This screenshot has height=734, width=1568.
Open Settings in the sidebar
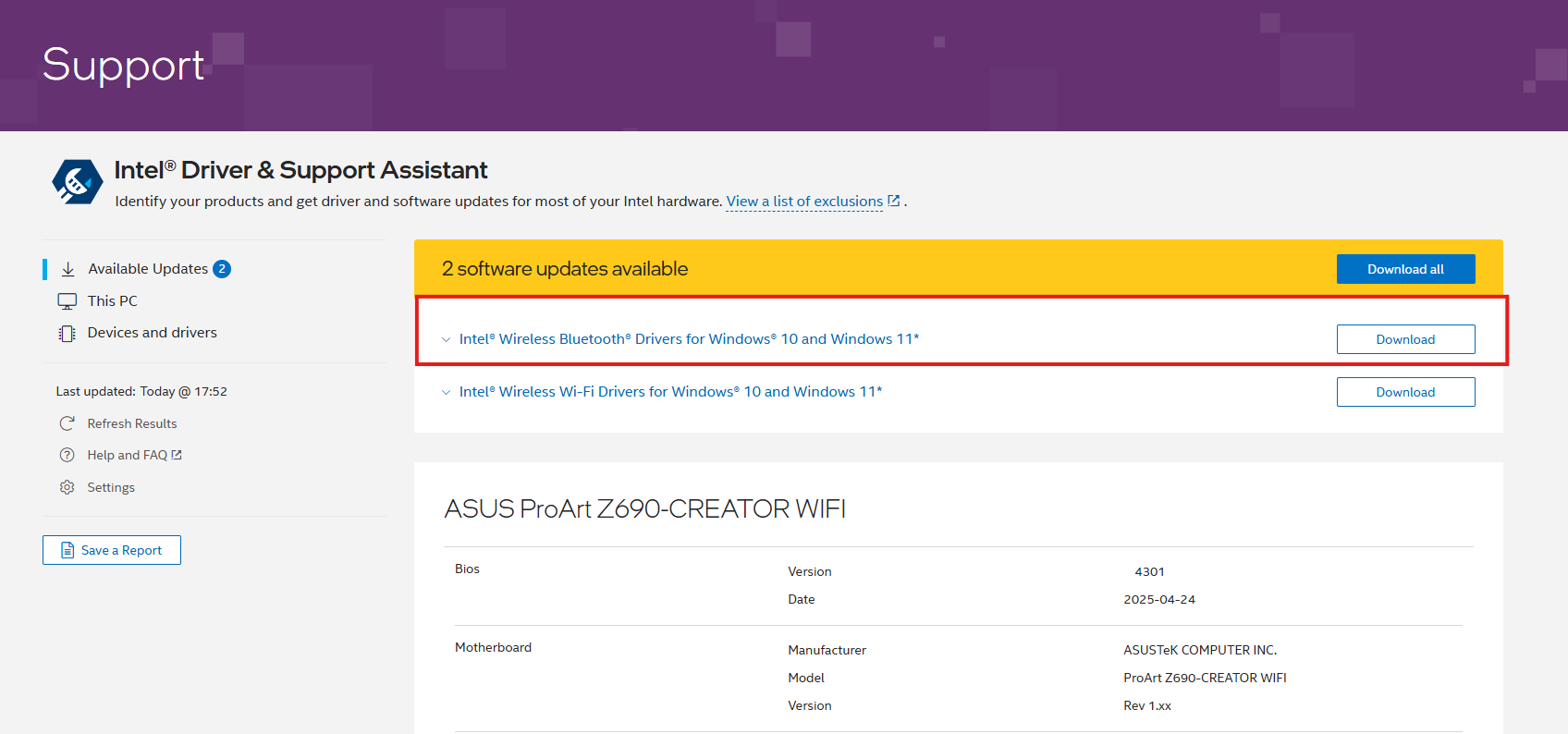pyautogui.click(x=111, y=487)
